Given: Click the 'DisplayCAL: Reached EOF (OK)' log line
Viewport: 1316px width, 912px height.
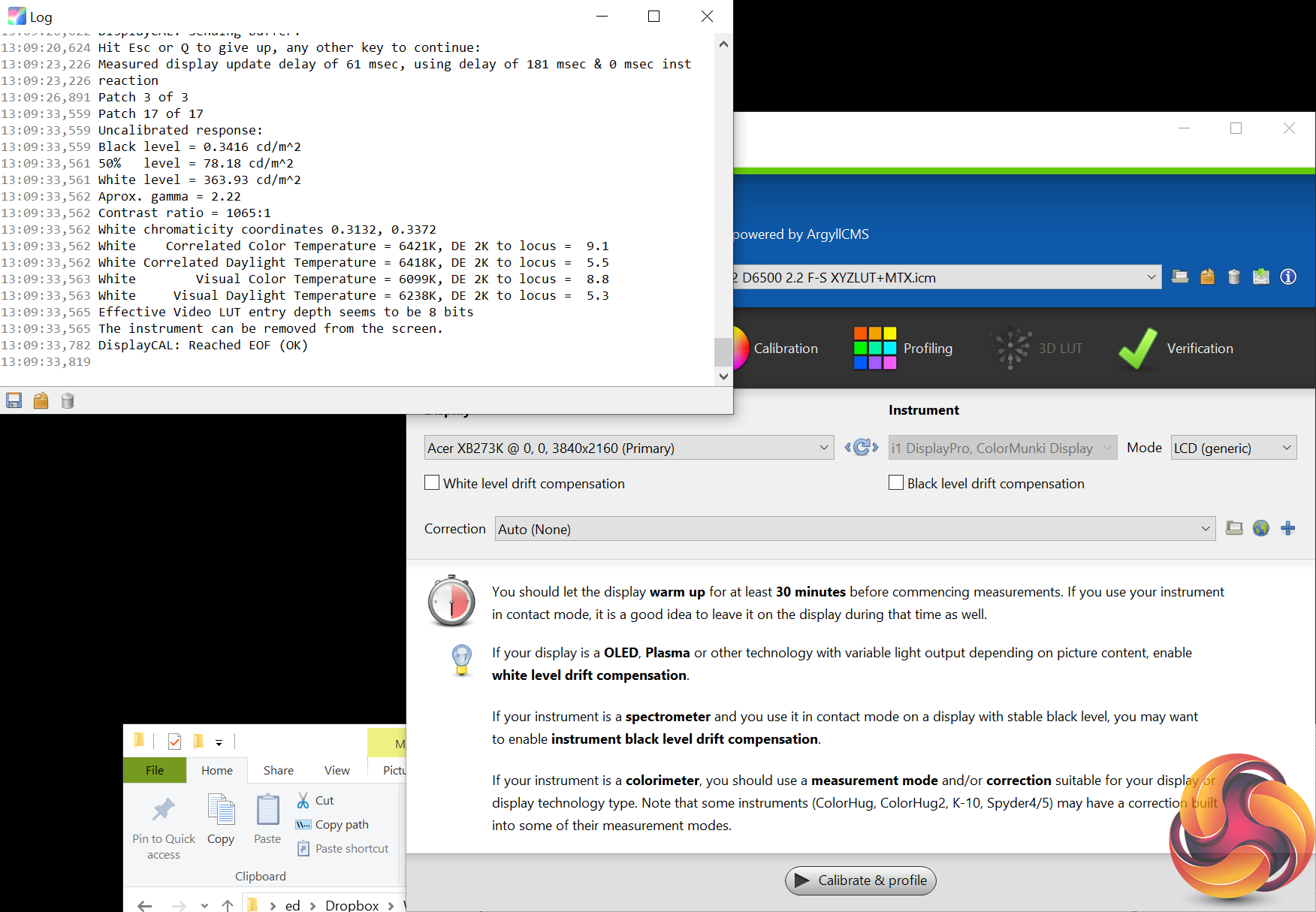Looking at the screenshot, I should click(x=204, y=346).
